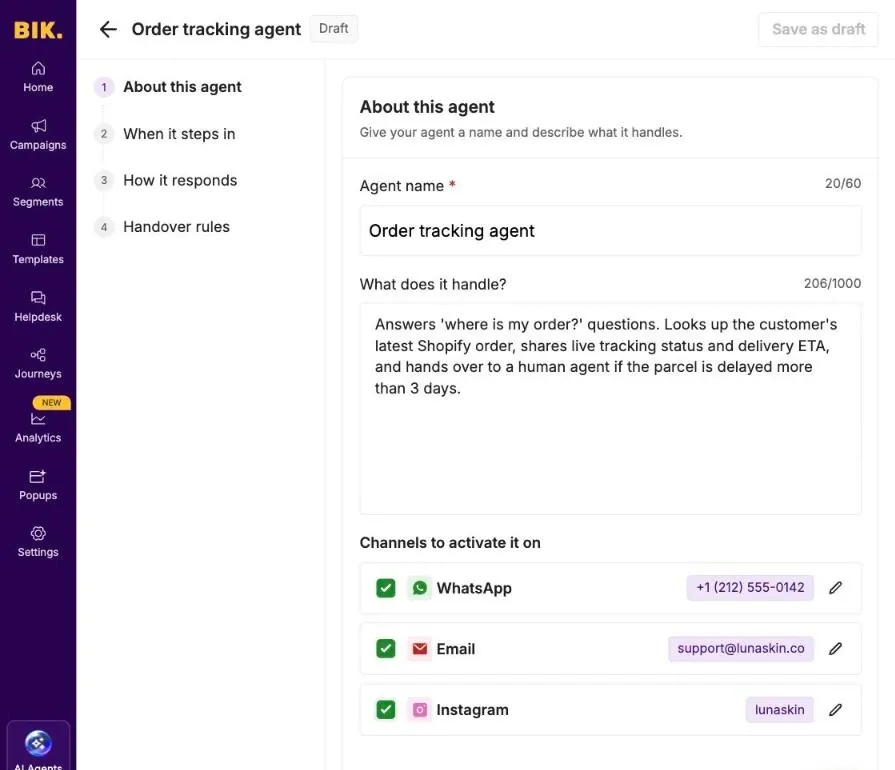Go to step 2 When it steps in
The image size is (895, 770).
pos(166,134)
